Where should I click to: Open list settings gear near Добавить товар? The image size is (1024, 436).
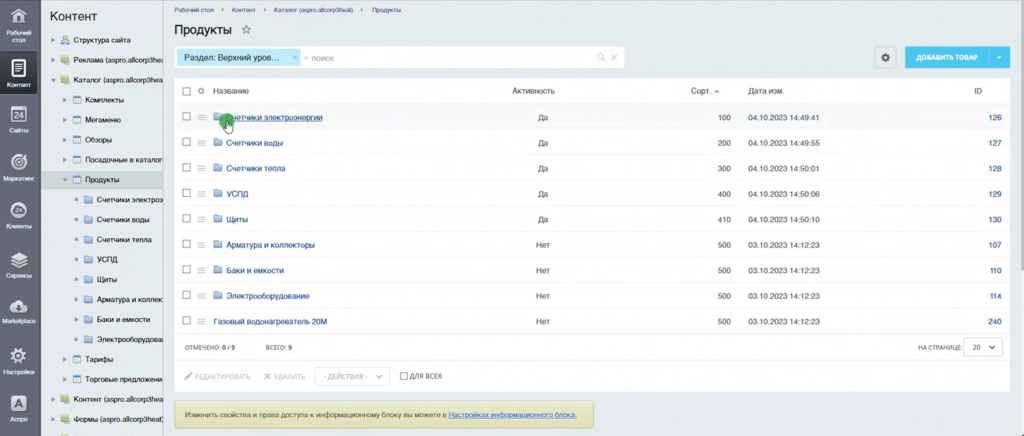point(886,57)
